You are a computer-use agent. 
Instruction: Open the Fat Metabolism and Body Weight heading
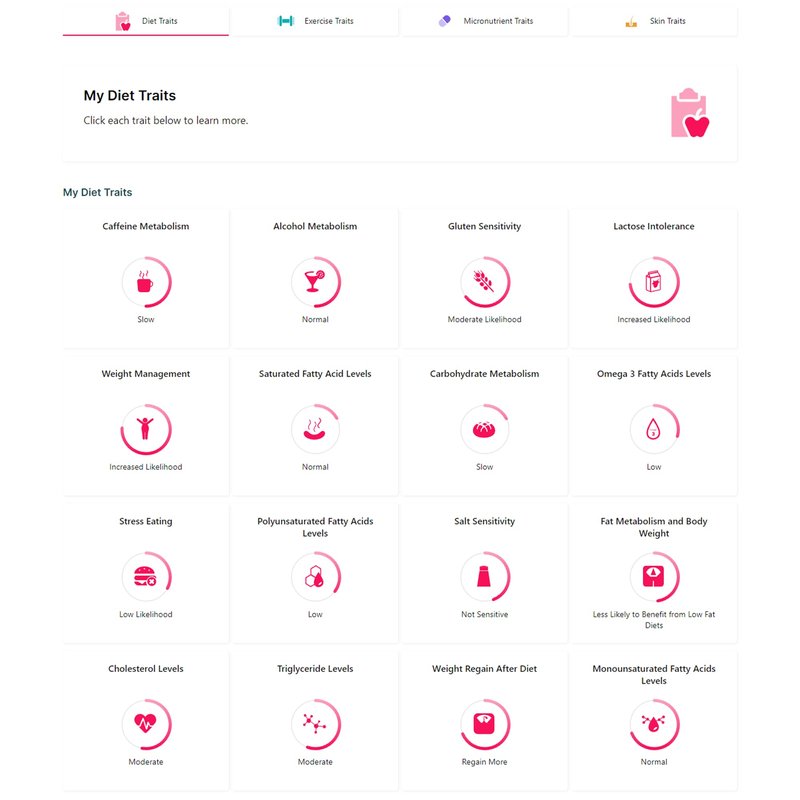pos(654,527)
